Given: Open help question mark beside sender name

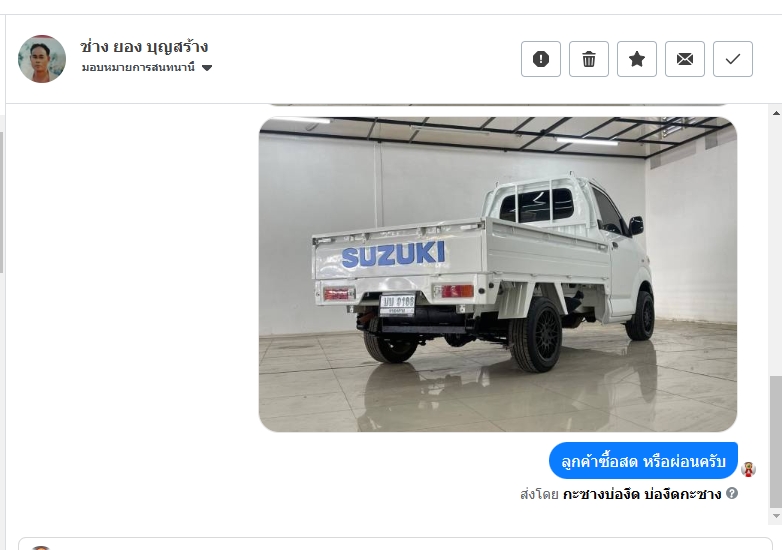Looking at the screenshot, I should pos(732,493).
